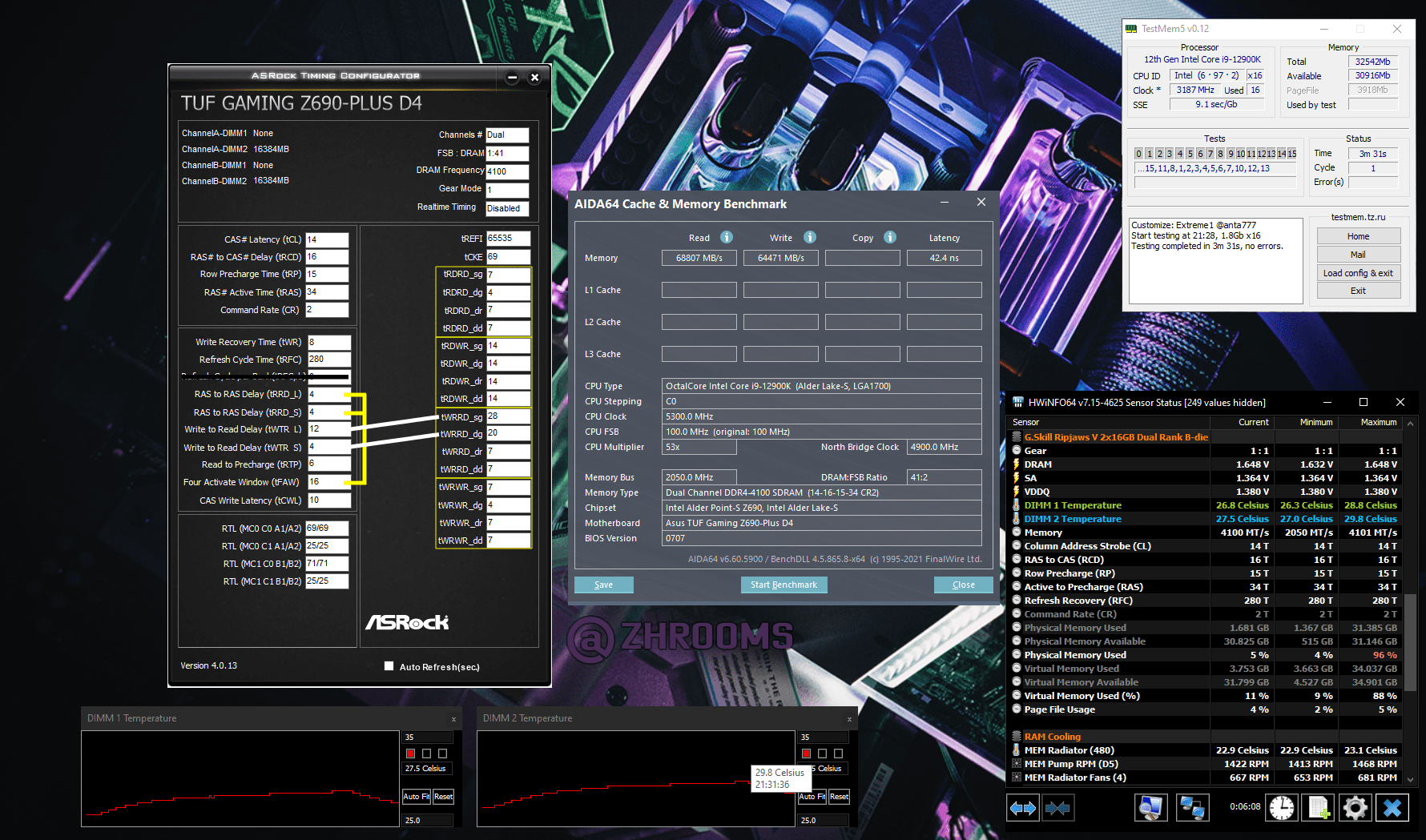Click the MEM Radiator (480) thermometer icon
This screenshot has height=840, width=1426.
(1017, 750)
